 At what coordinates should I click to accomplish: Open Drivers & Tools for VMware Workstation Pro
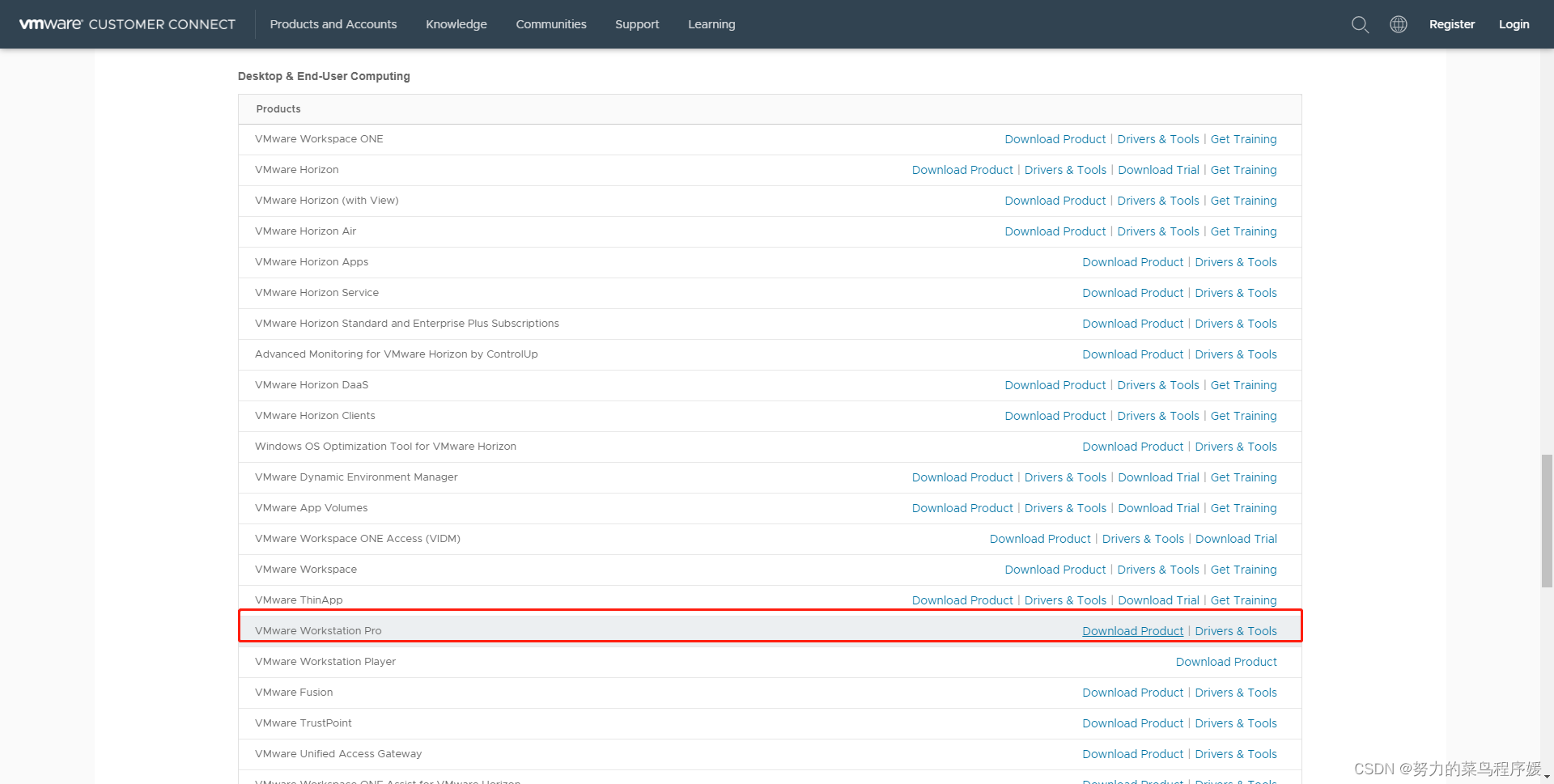1236,631
